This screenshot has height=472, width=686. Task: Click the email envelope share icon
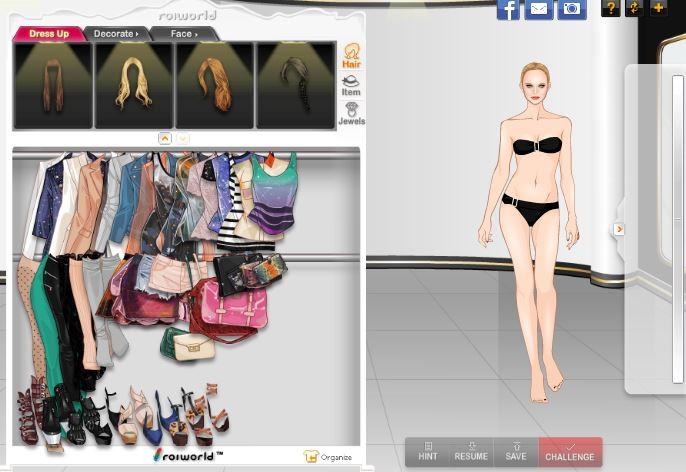[539, 9]
